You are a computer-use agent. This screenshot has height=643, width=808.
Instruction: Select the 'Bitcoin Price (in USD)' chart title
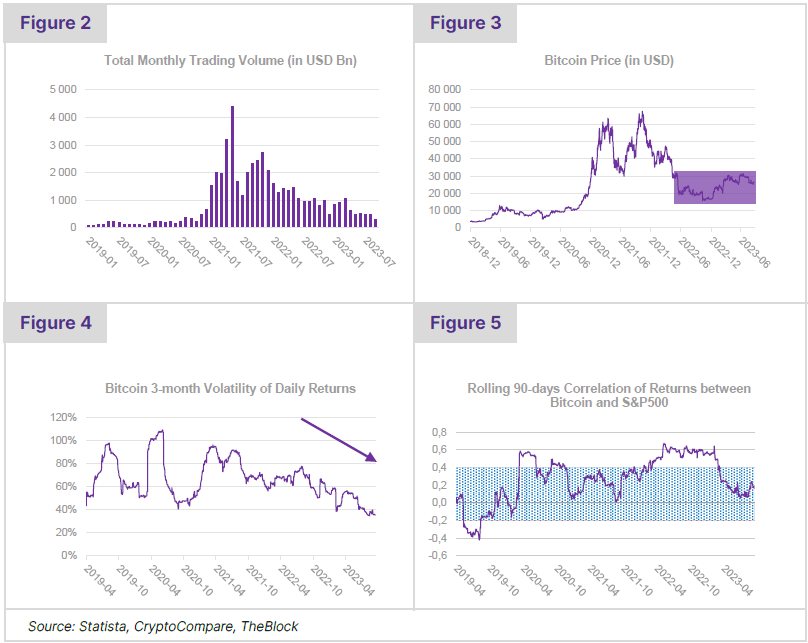pyautogui.click(x=609, y=61)
